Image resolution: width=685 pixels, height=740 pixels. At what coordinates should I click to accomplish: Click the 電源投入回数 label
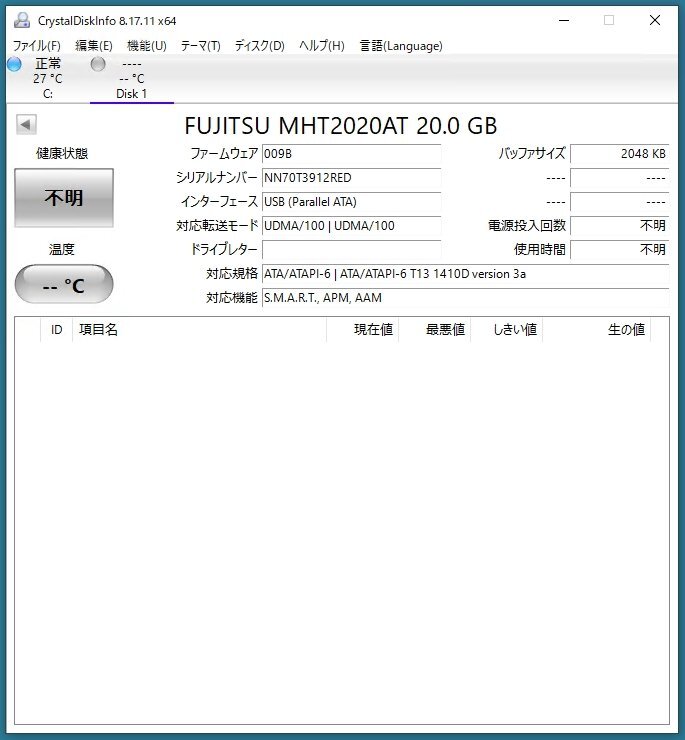527,226
